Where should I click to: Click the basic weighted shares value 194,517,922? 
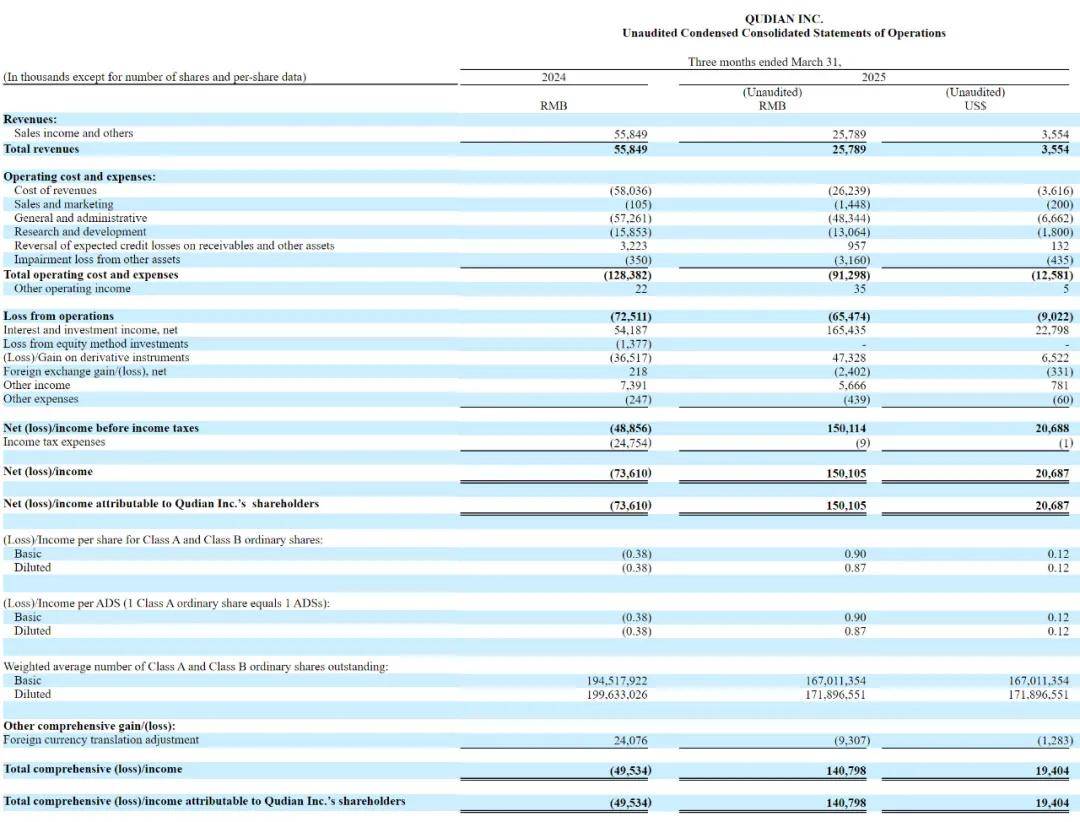(x=617, y=681)
